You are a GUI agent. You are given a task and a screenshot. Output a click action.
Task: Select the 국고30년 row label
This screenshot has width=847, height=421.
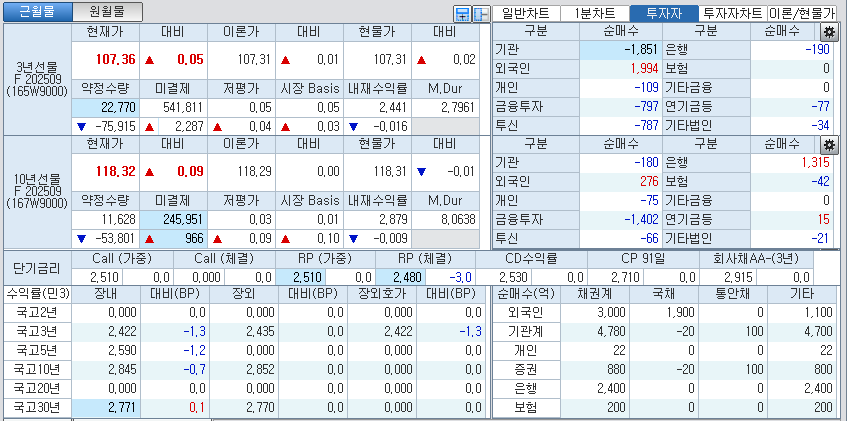(37, 407)
